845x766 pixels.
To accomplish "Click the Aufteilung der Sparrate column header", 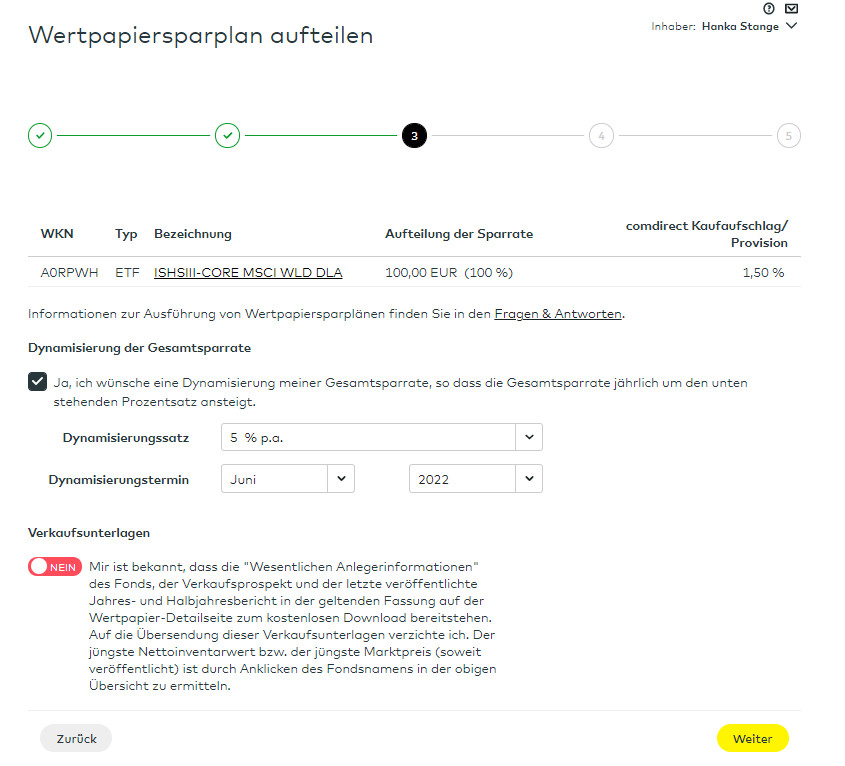I will tap(459, 234).
